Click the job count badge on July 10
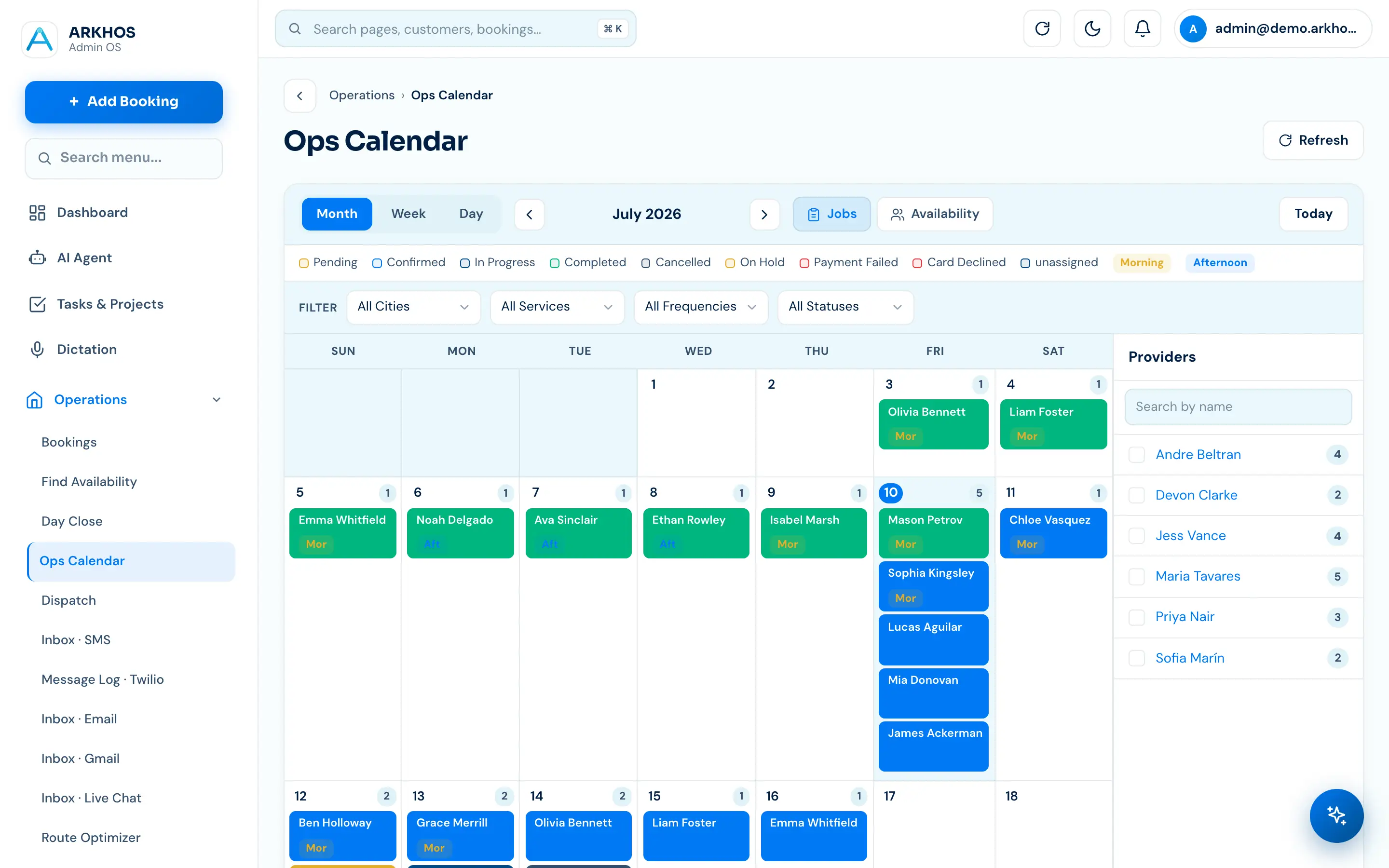Viewport: 1389px width, 868px height. coord(979,493)
